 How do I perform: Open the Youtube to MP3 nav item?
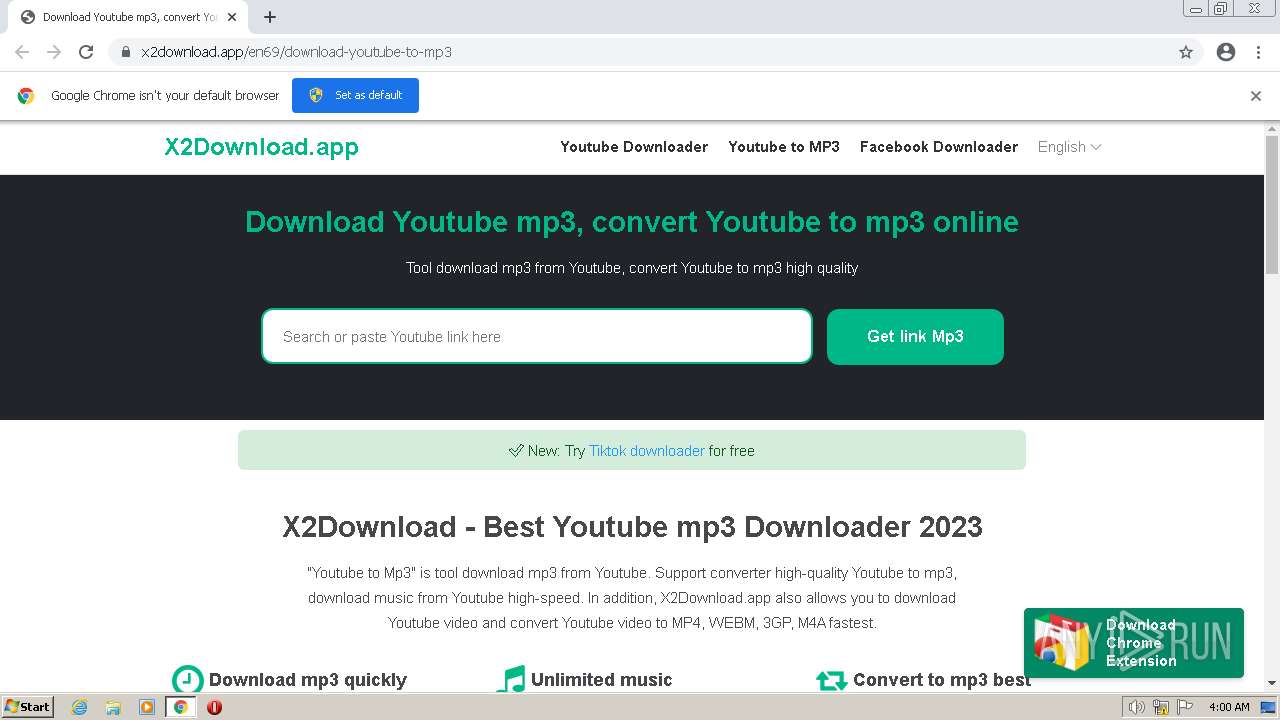(x=784, y=147)
